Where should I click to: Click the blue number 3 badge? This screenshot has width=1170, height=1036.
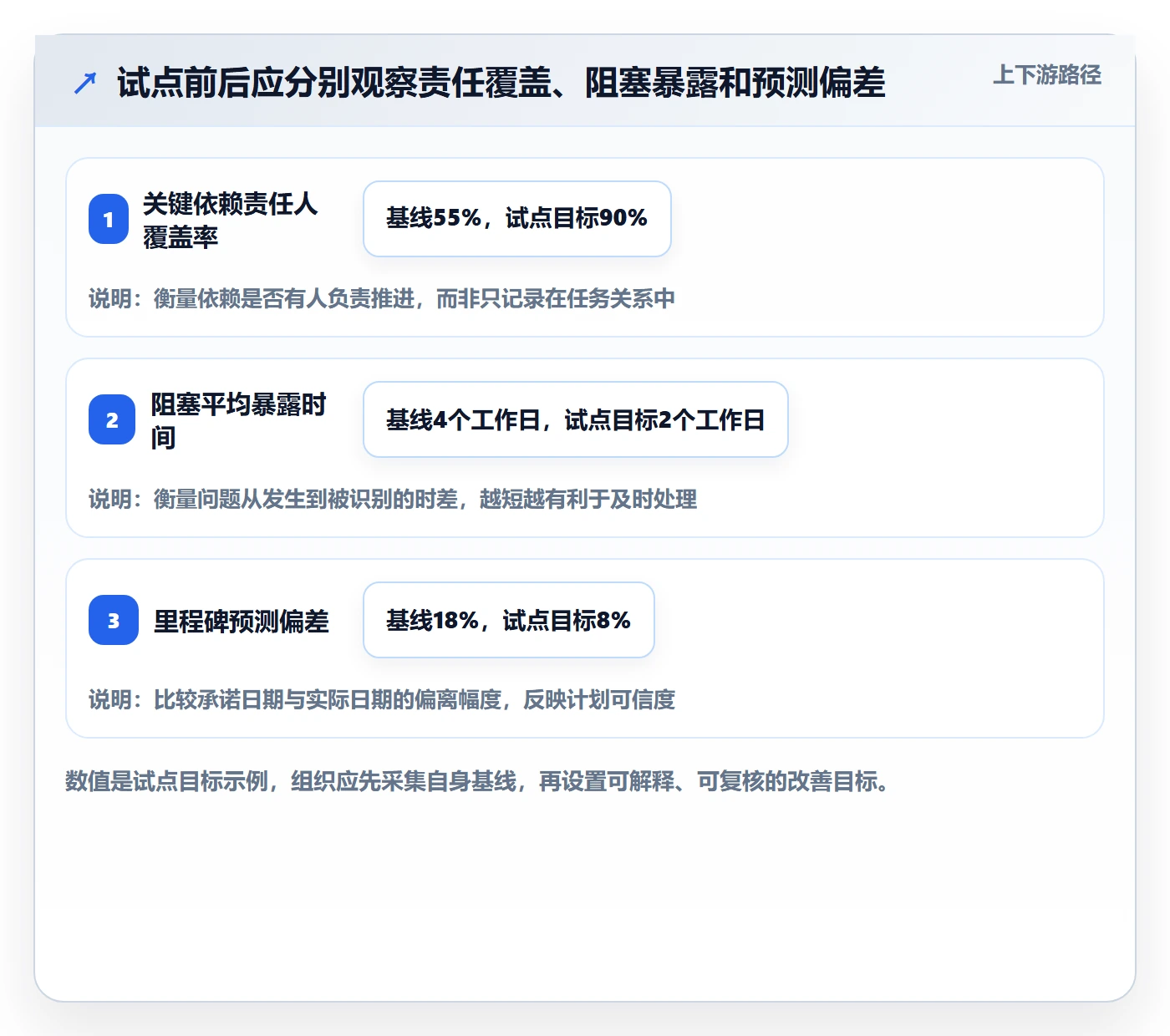pyautogui.click(x=114, y=620)
